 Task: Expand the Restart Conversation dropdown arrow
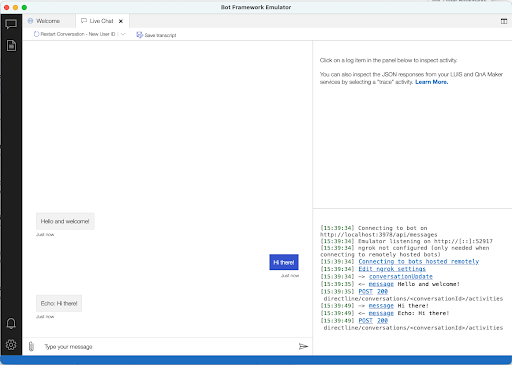tap(123, 34)
